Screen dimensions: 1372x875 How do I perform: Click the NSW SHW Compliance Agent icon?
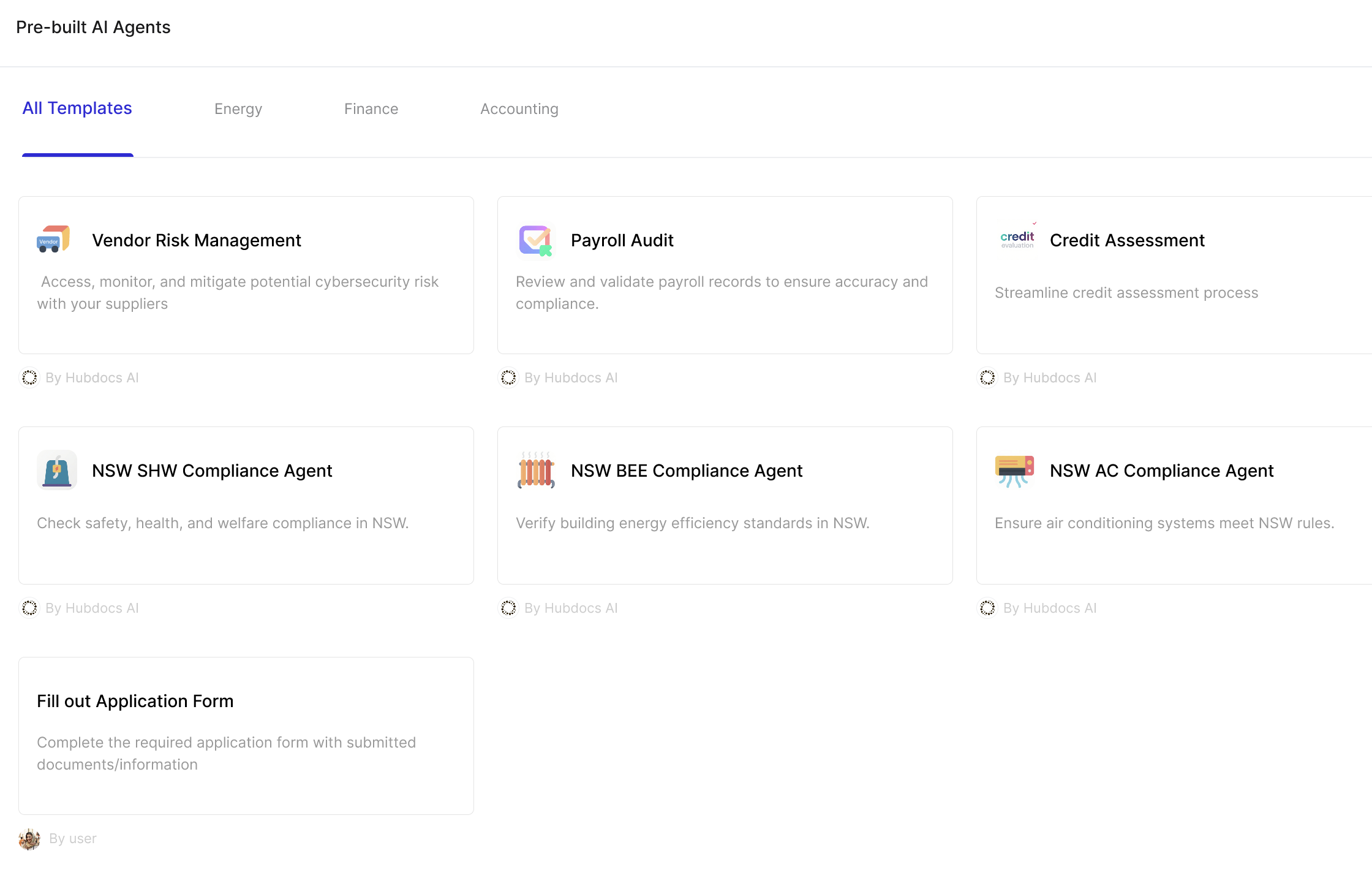56,470
